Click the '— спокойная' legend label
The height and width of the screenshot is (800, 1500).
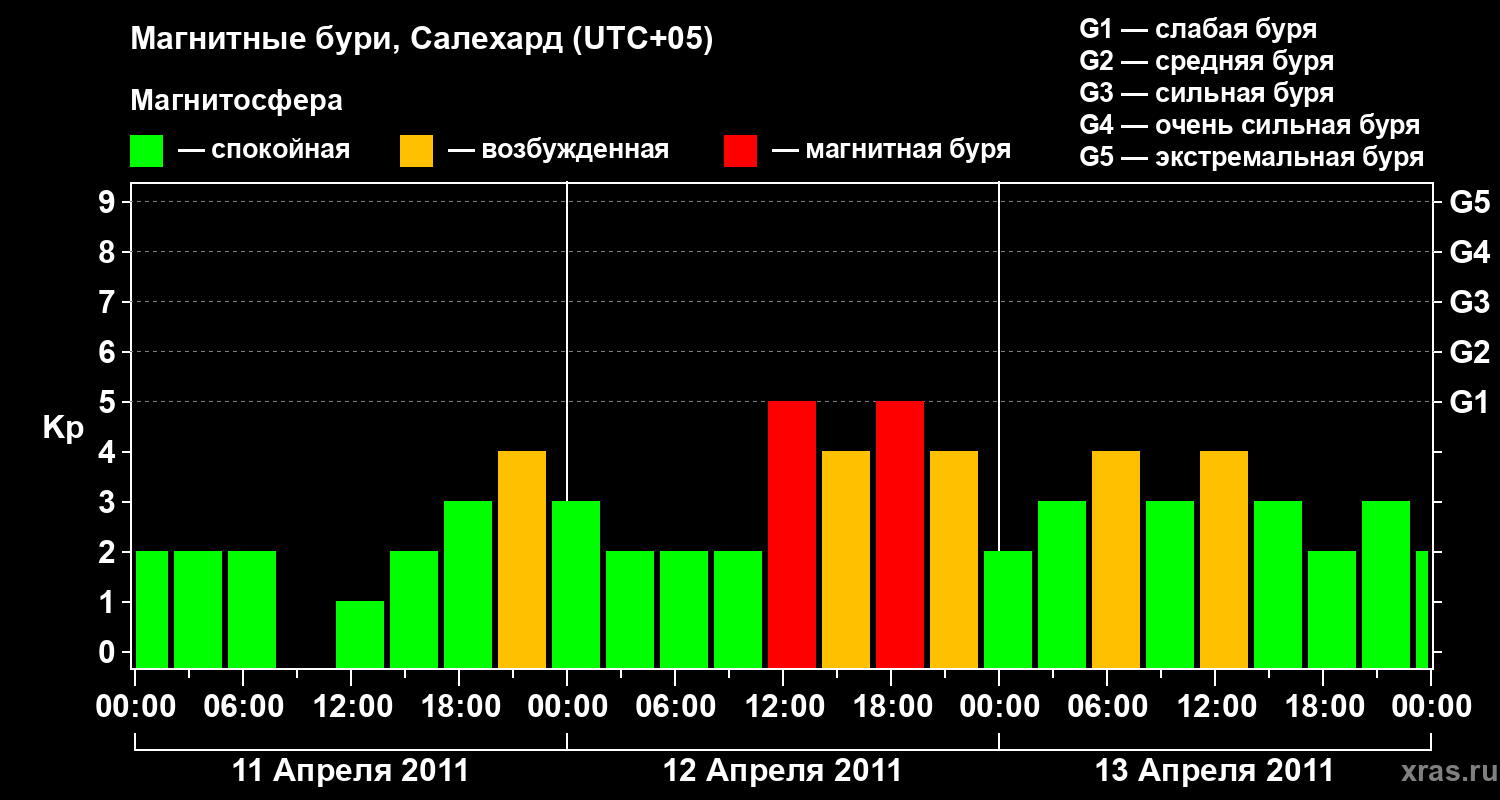coord(264,151)
